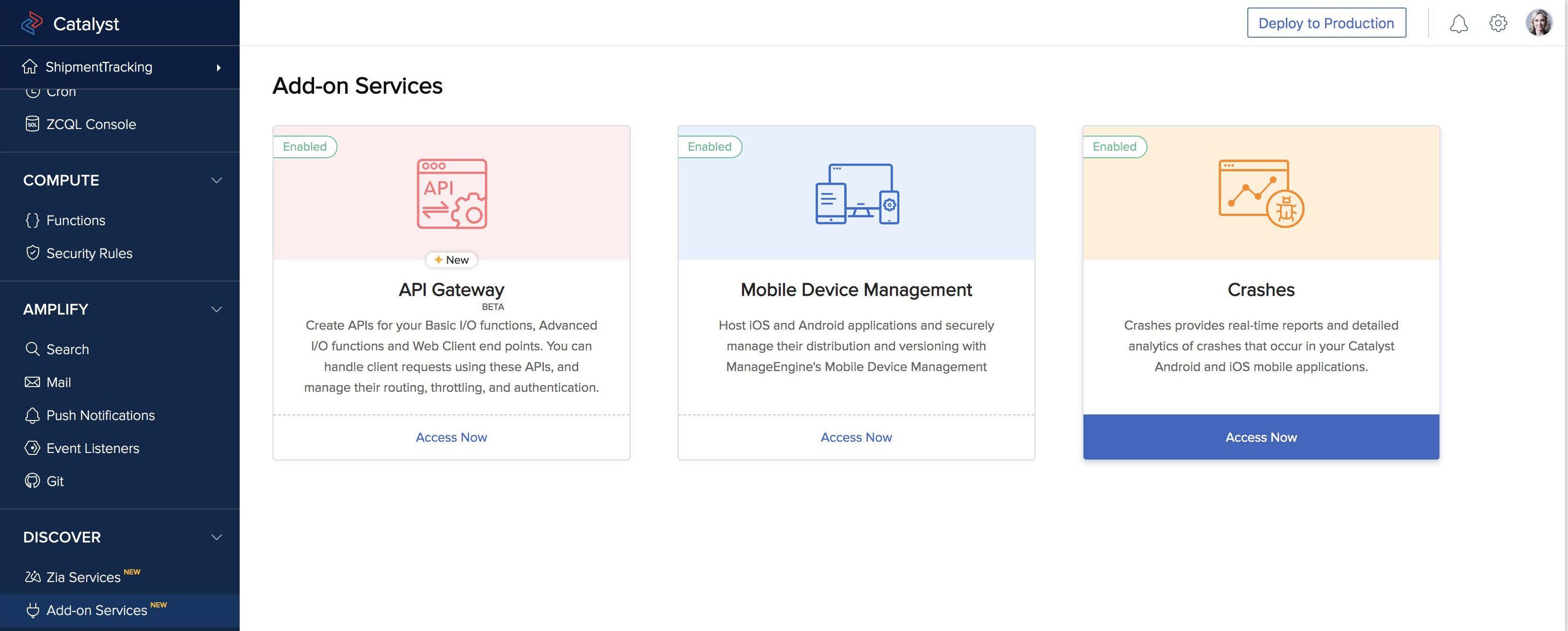
Task: Collapse the DISCOVER section chevron
Action: pos(216,537)
